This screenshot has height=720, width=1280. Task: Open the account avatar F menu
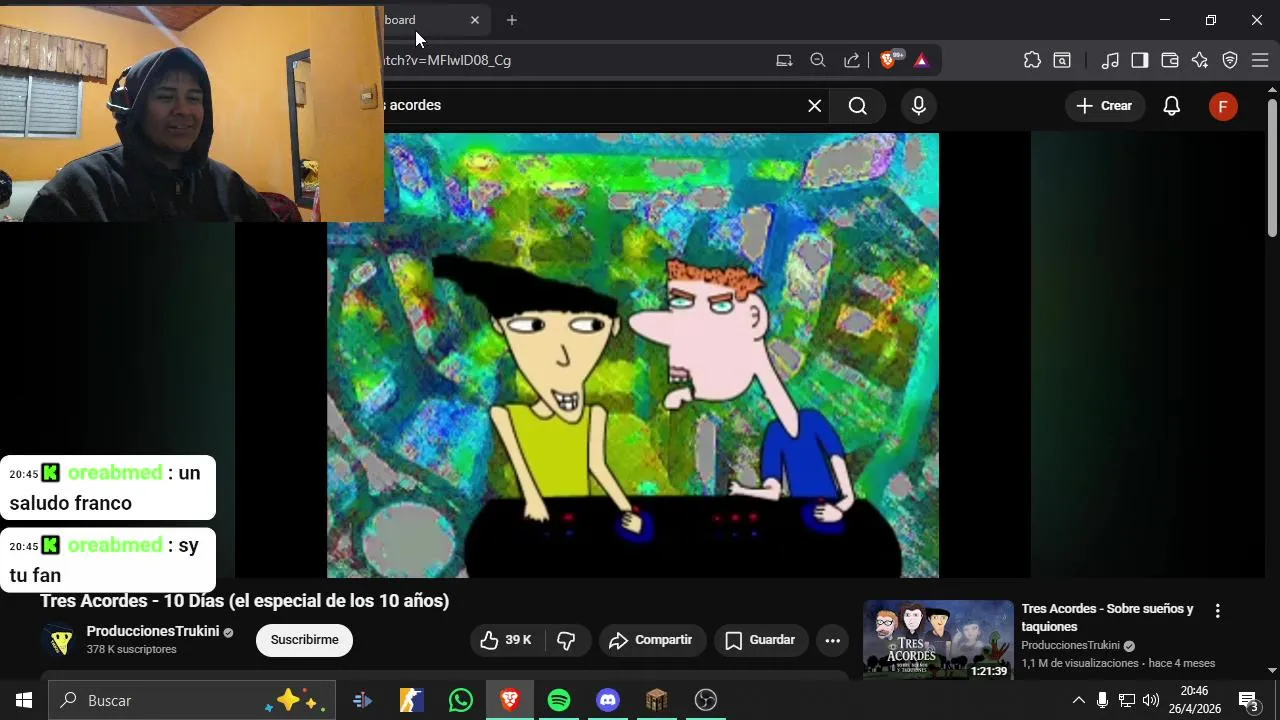(1223, 106)
